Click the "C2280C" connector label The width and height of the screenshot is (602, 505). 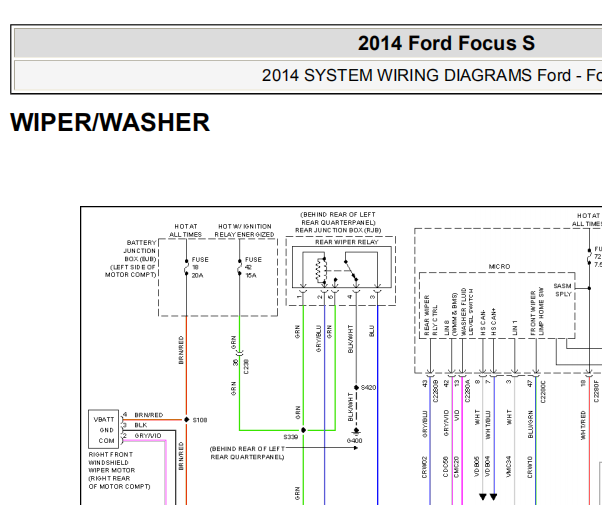coord(542,391)
